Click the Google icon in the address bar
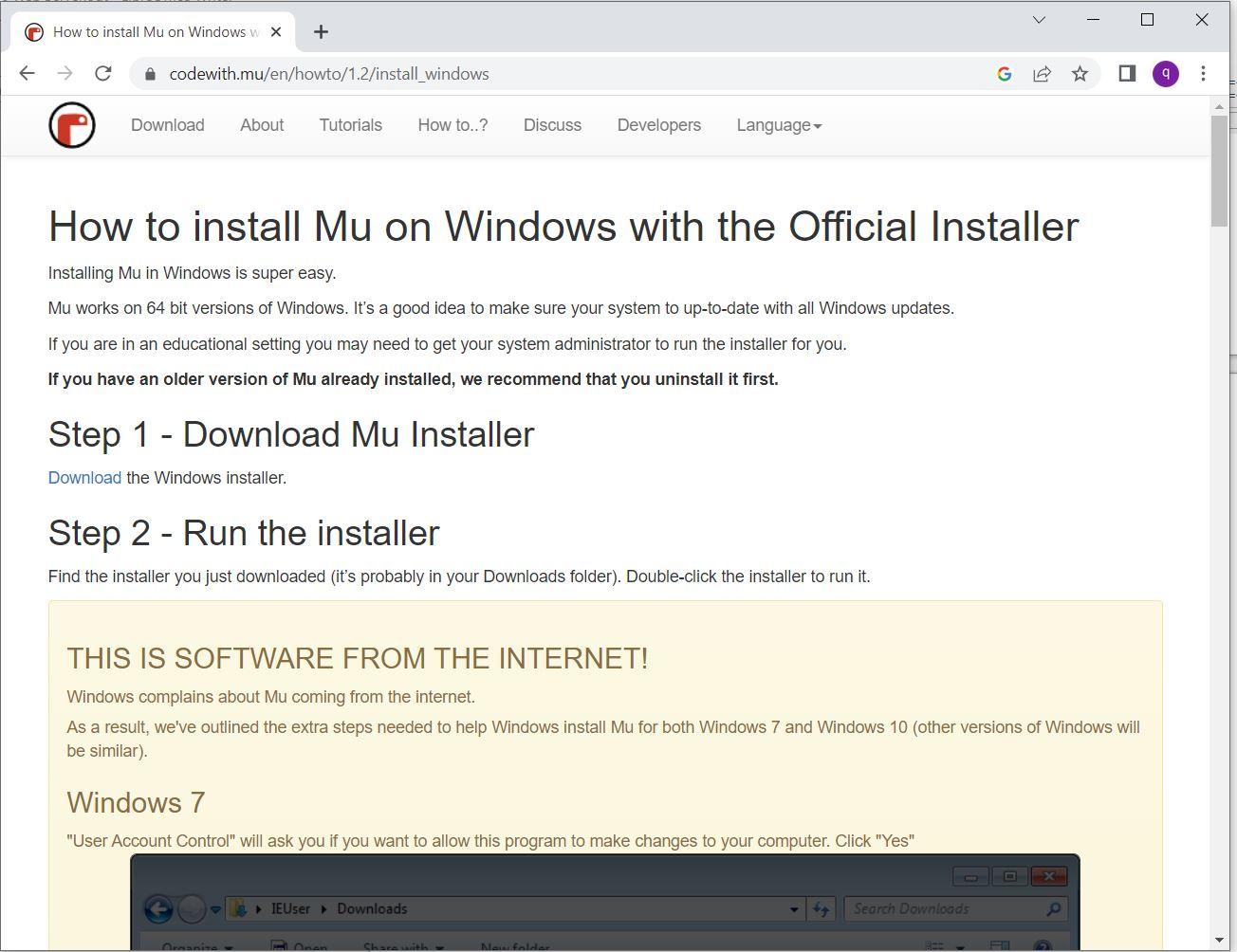 click(x=1004, y=73)
